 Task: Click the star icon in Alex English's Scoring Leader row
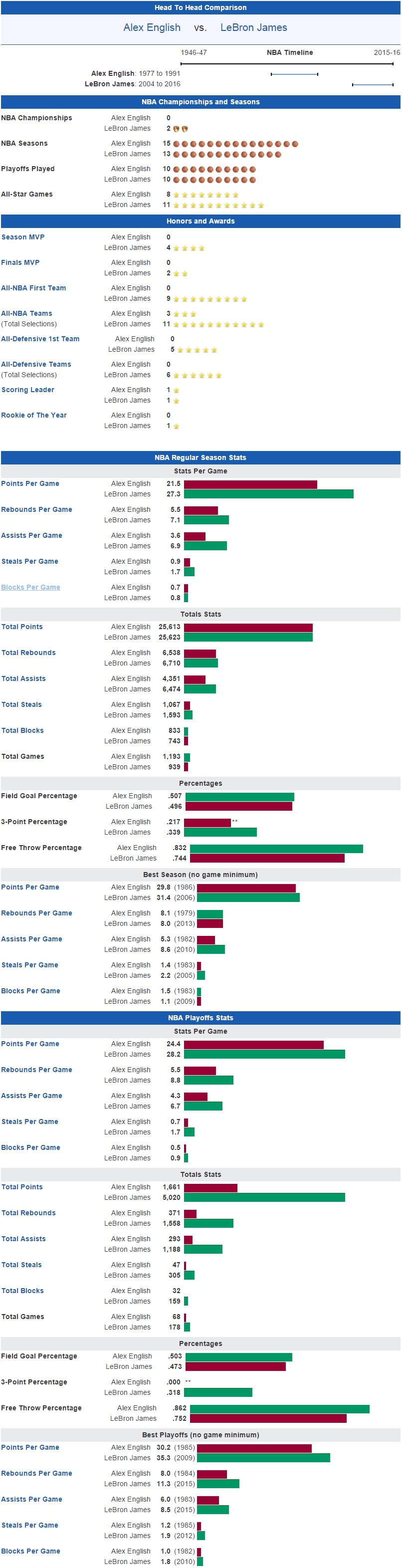177,391
